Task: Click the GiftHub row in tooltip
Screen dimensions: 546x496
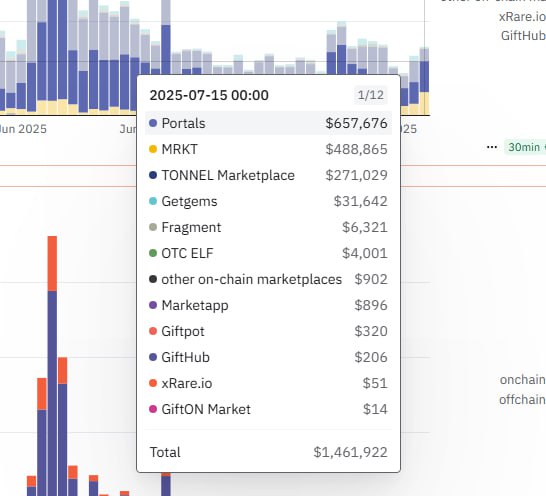Action: (268, 357)
